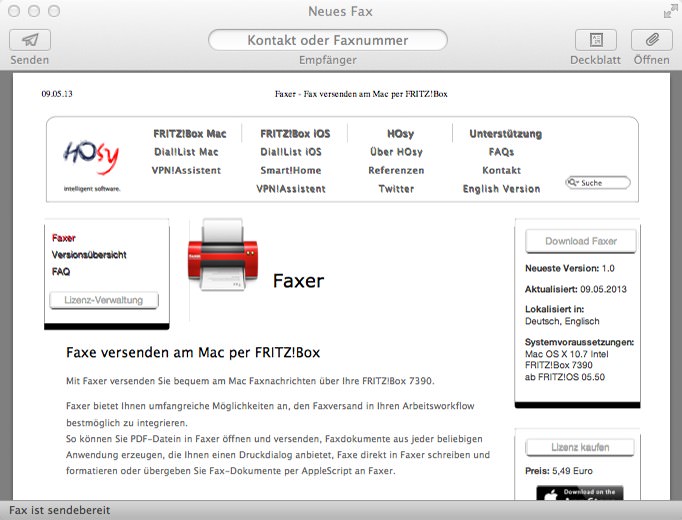Viewport: 682px width, 520px height.
Task: Click the page header title 'Faxer - Fax versenden am Mac per FRITZ!Box'
Action: pos(361,94)
